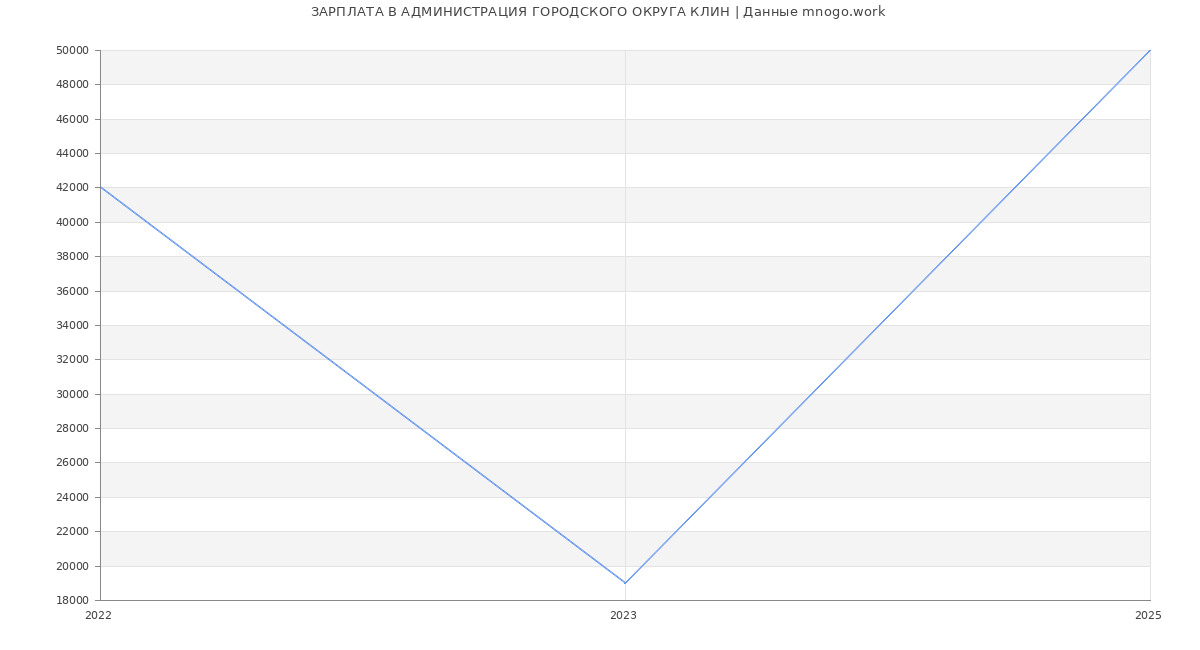Click the 24000 y-axis label
This screenshot has height=650, width=1200.
73,497
